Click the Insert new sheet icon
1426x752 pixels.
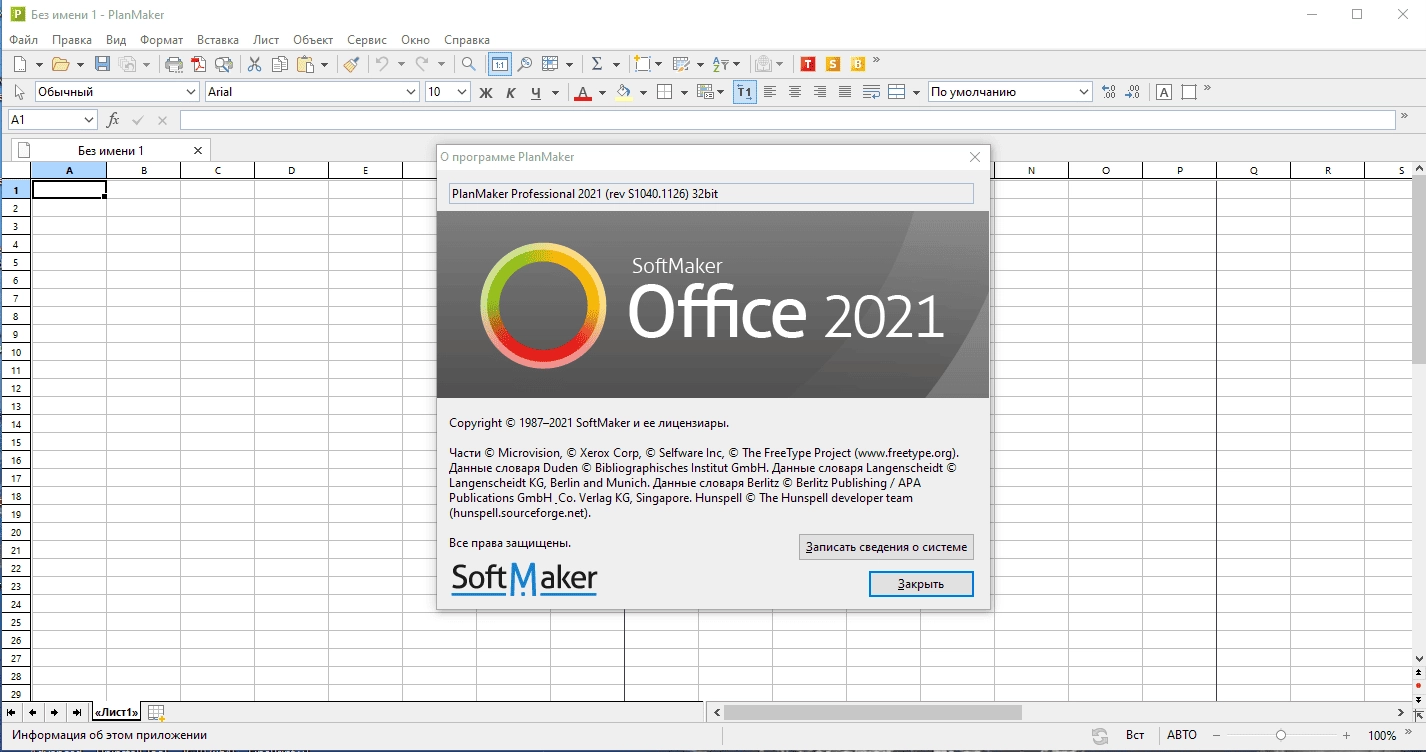click(156, 712)
